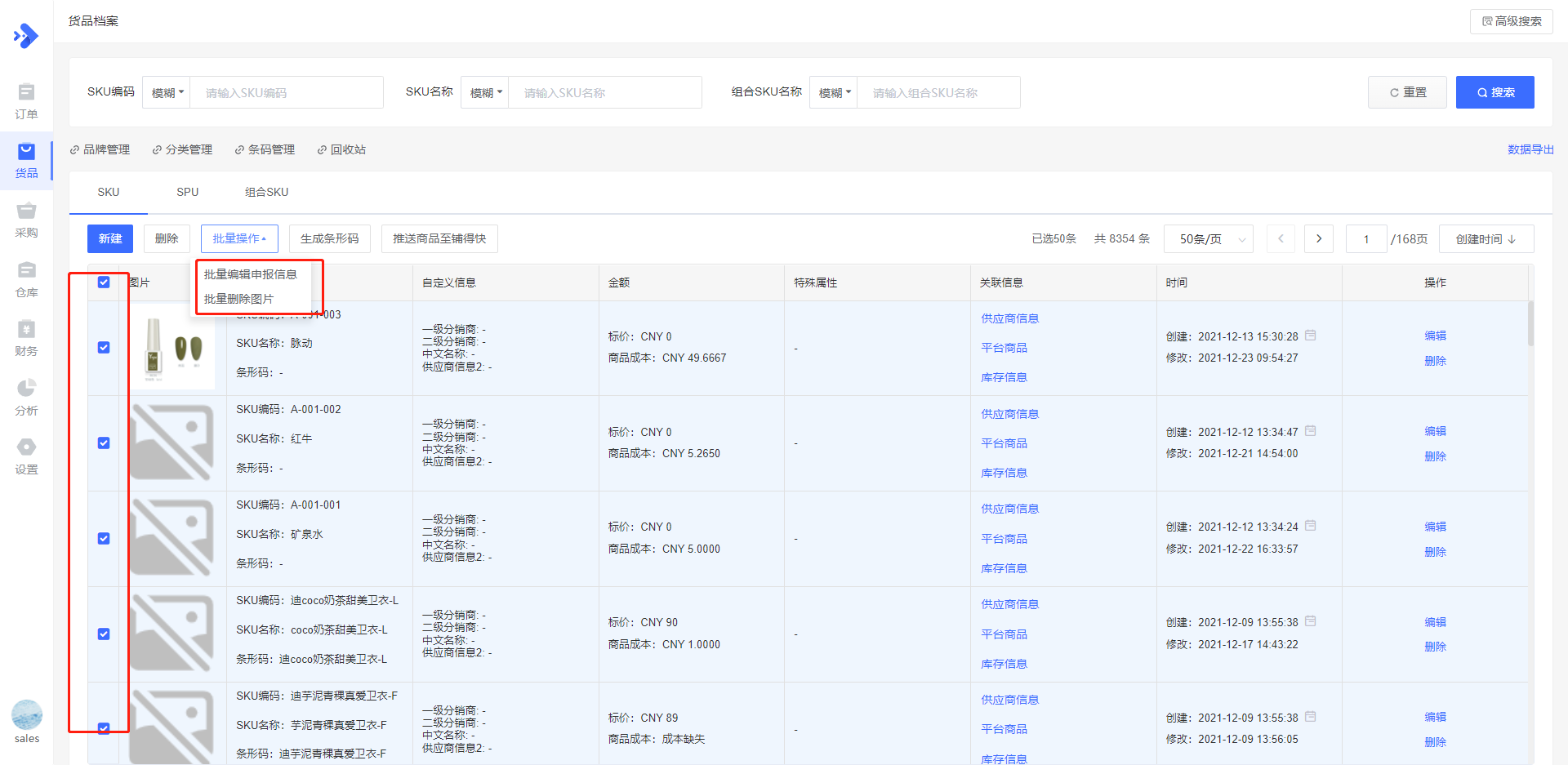1568x765 pixels.
Task: Open placeholder thumbnail of 红牛 row
Action: tap(172, 443)
